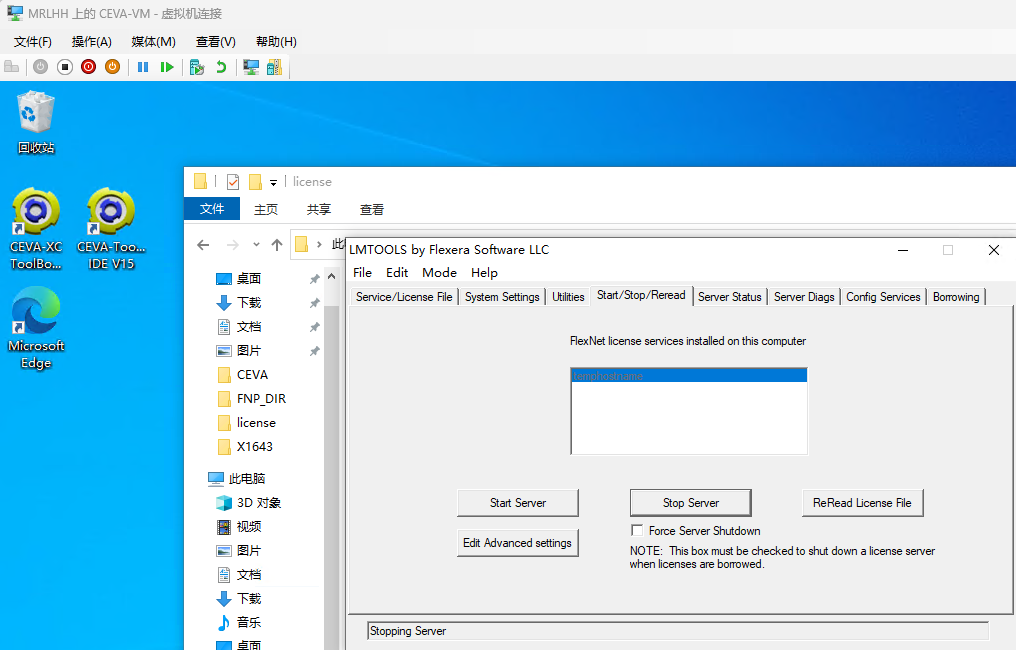Select the CEVA folder in navigation pane

click(x=252, y=375)
